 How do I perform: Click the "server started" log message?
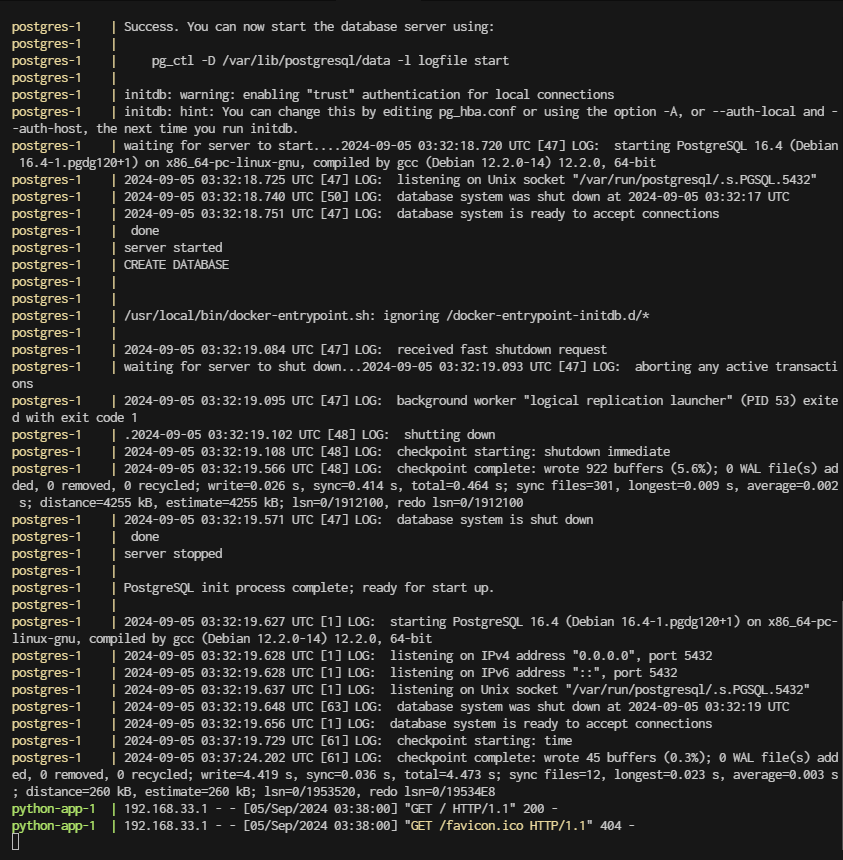coord(173,248)
